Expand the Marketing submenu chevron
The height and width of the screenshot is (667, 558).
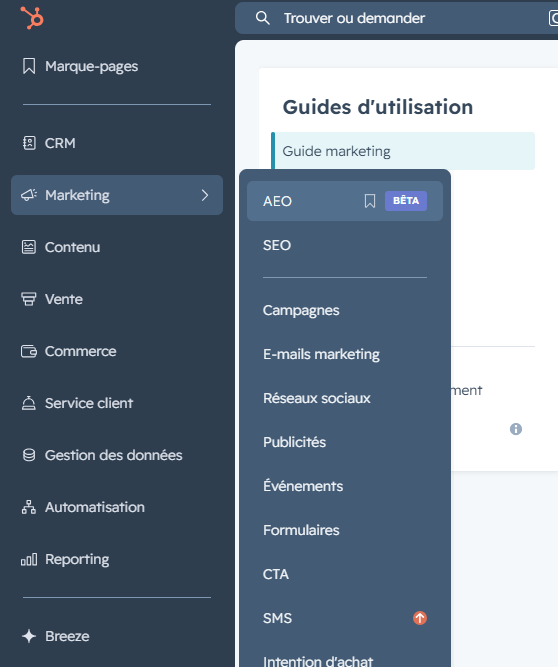coord(205,195)
